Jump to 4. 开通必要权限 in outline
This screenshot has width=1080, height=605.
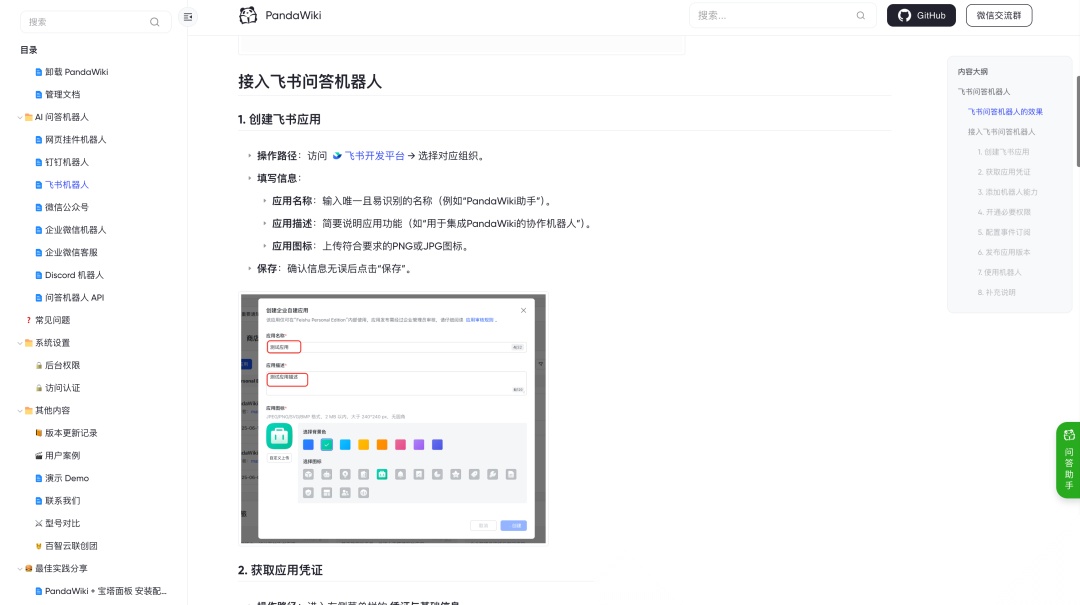point(1004,212)
